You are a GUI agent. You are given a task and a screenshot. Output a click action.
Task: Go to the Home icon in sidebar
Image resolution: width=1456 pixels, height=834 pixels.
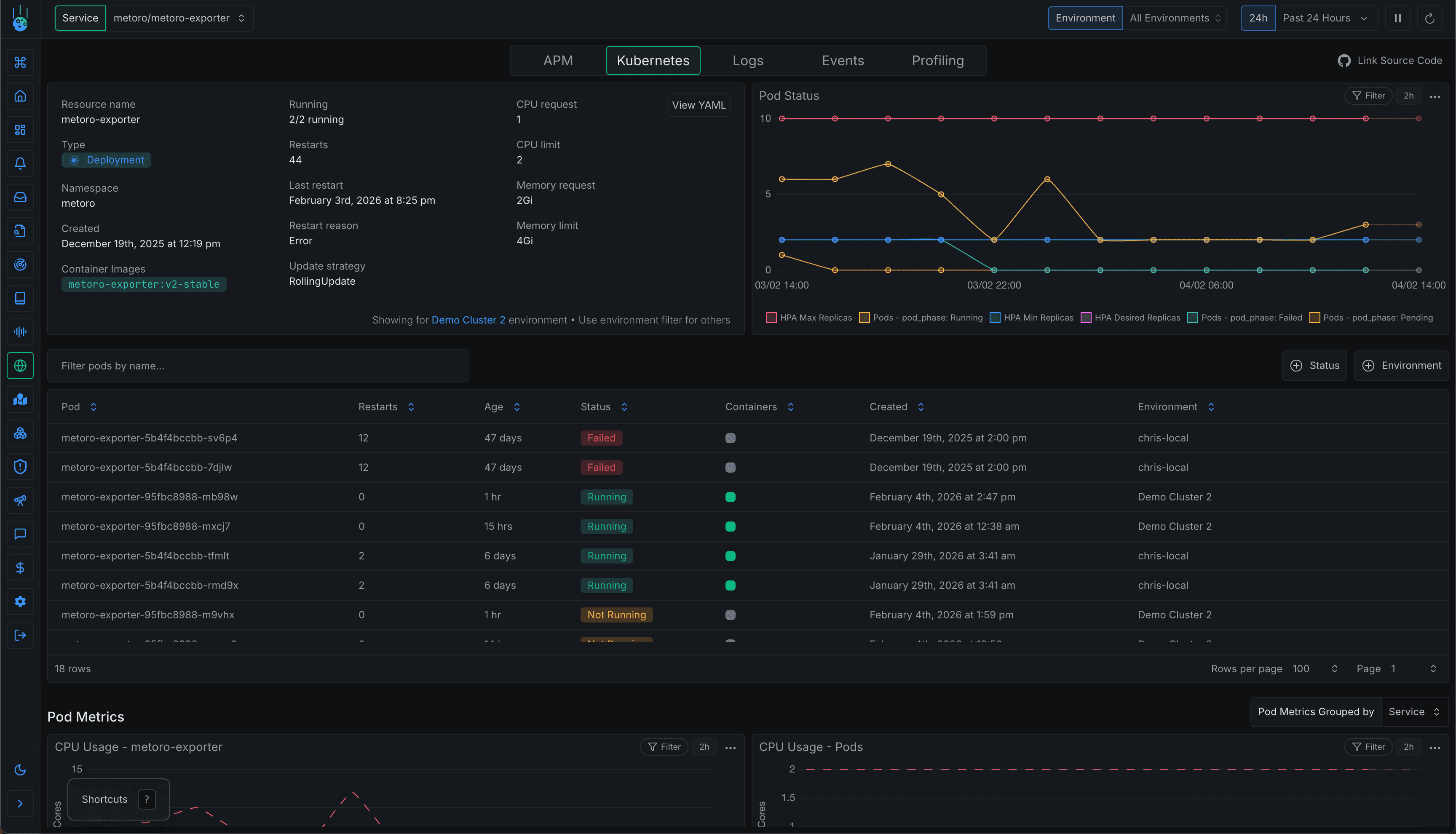click(x=20, y=96)
